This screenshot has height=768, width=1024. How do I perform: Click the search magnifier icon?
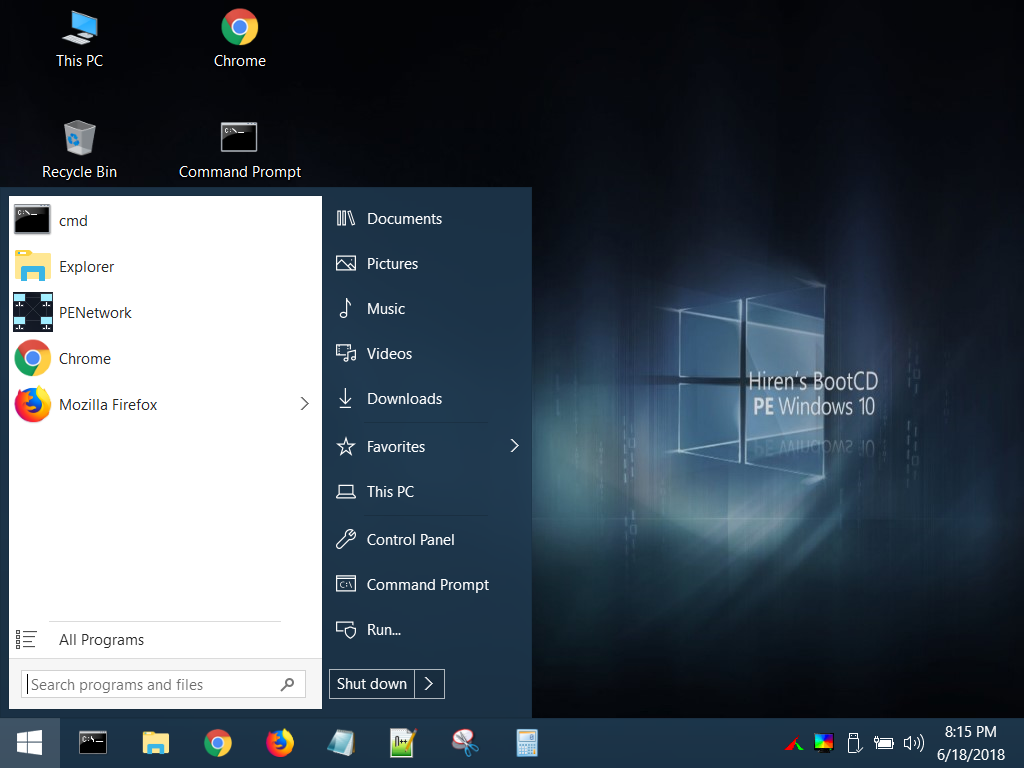tap(287, 684)
